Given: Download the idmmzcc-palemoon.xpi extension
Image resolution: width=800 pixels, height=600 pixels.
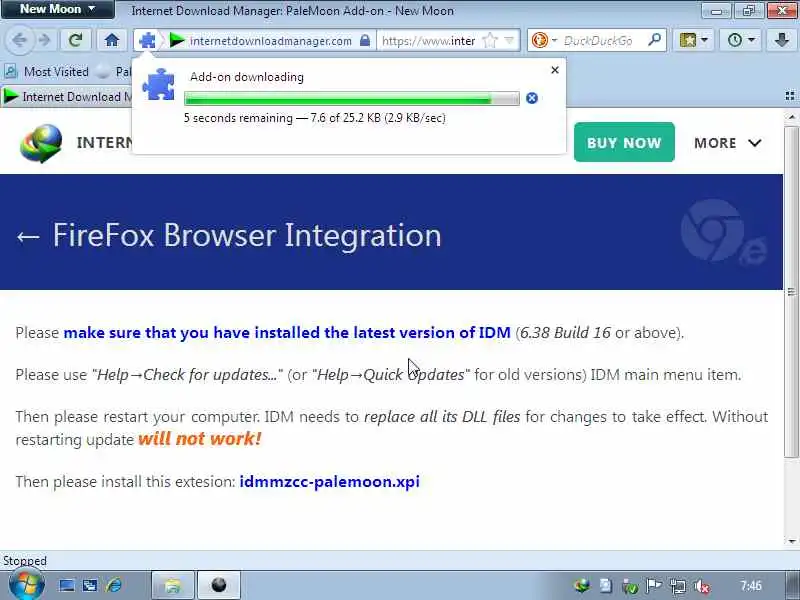Looking at the screenshot, I should [330, 482].
